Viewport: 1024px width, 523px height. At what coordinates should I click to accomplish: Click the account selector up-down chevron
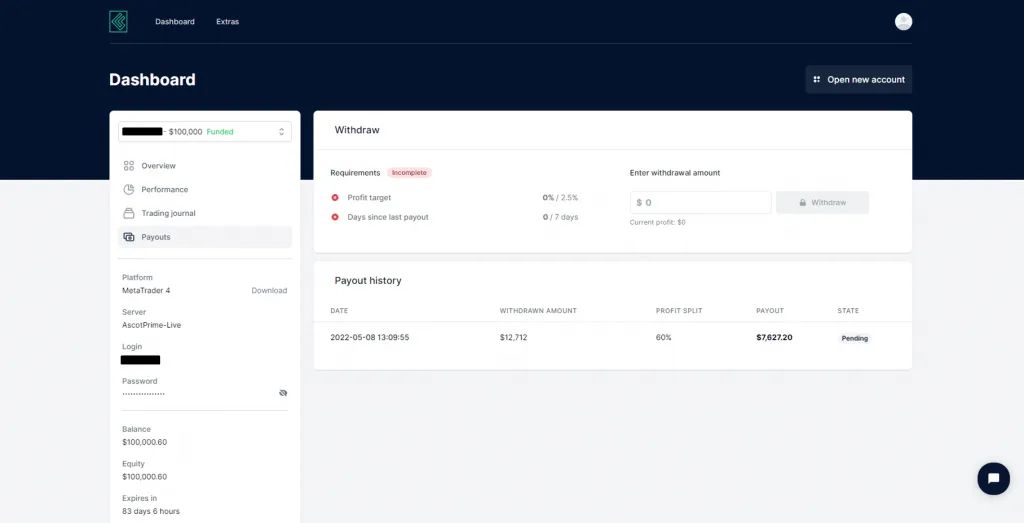pyautogui.click(x=281, y=132)
